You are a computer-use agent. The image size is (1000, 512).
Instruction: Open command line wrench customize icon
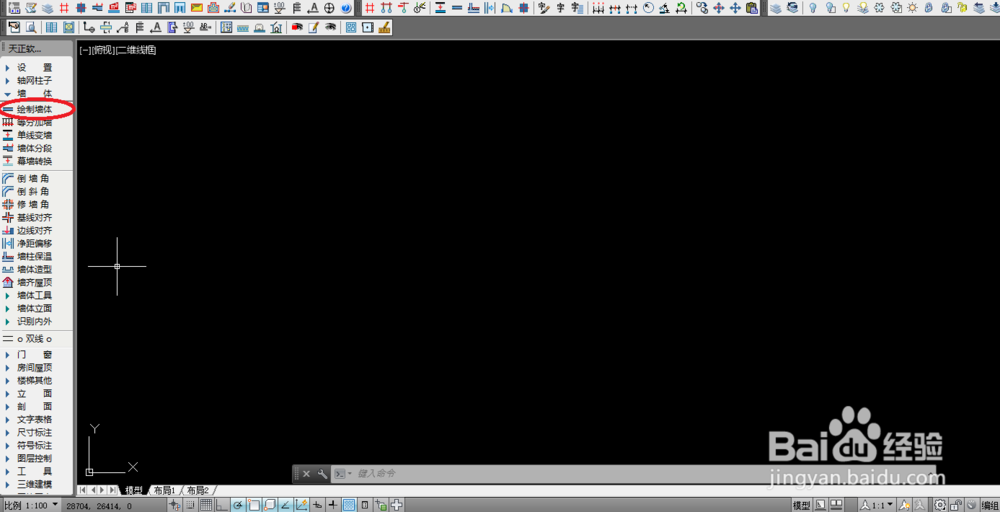click(x=323, y=474)
